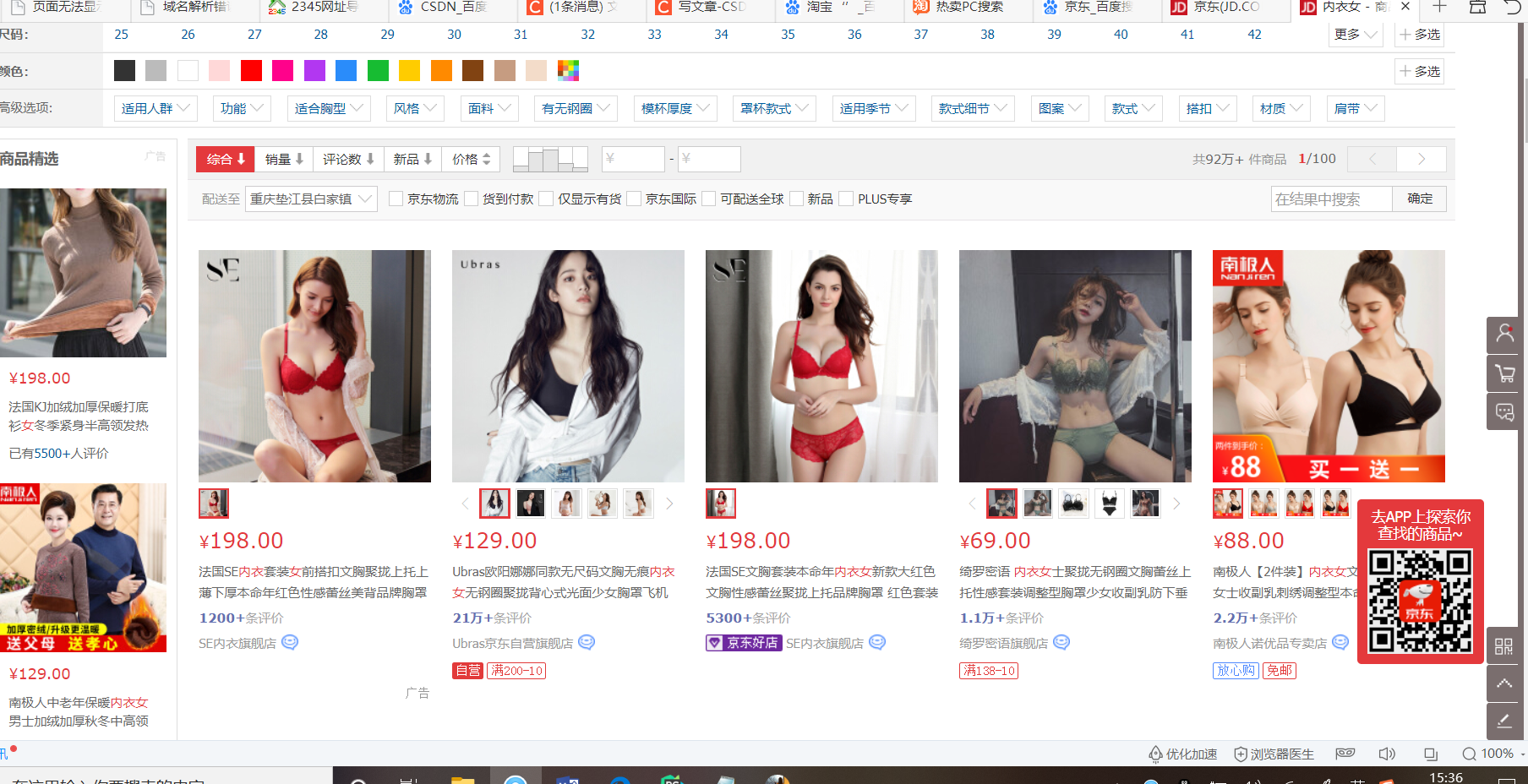This screenshot has width=1528, height=784.
Task: Click the layout view toggle icon
Action: 550,159
